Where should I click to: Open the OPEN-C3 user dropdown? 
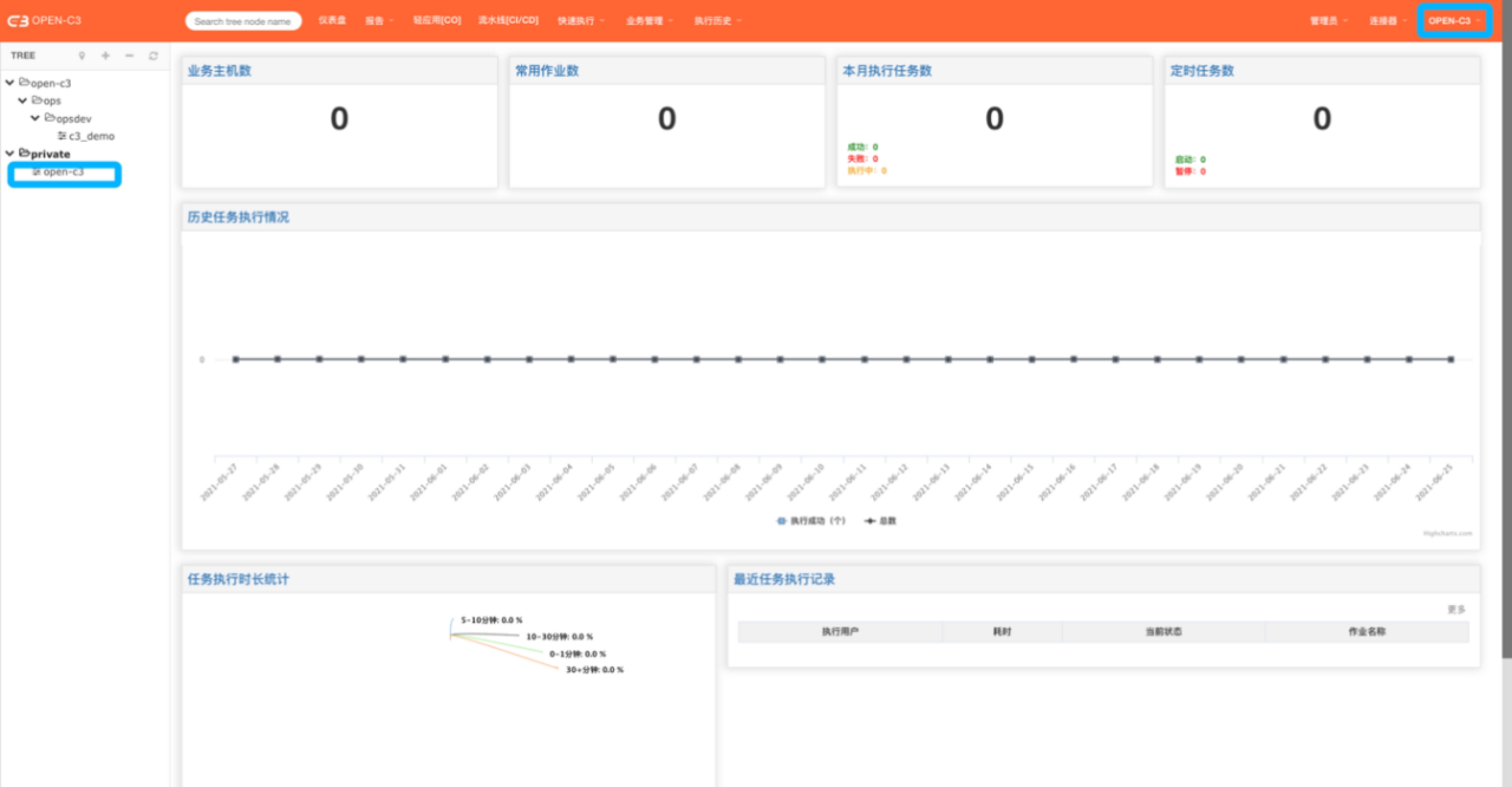coord(1454,21)
